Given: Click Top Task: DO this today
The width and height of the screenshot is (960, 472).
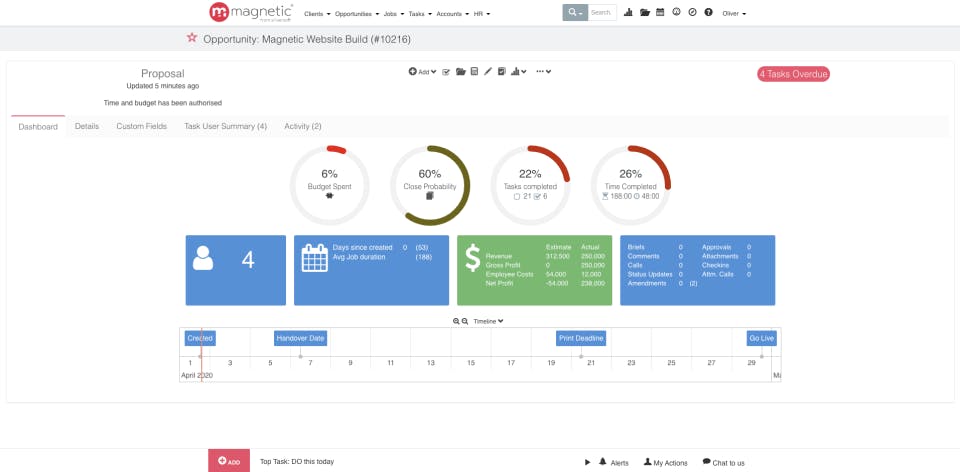Looking at the screenshot, I should pyautogui.click(x=297, y=462).
